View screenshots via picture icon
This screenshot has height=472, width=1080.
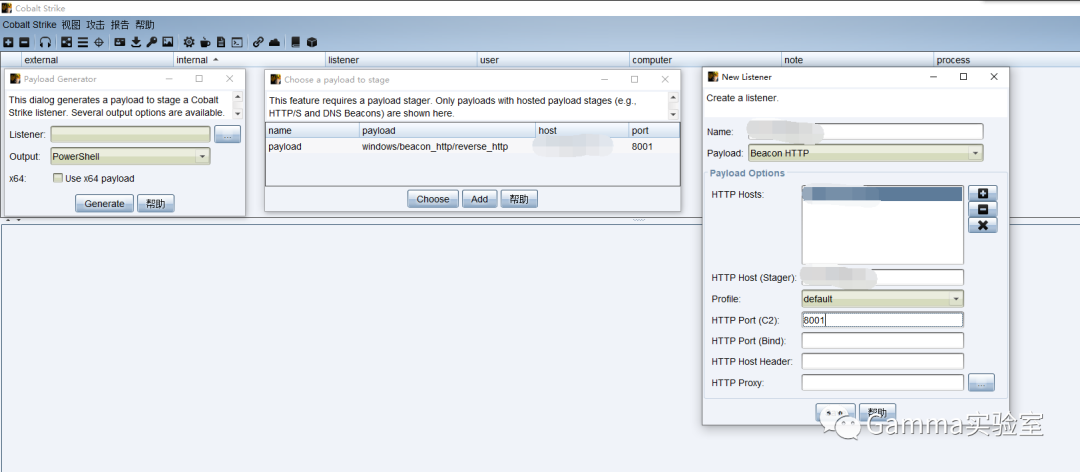(x=167, y=42)
